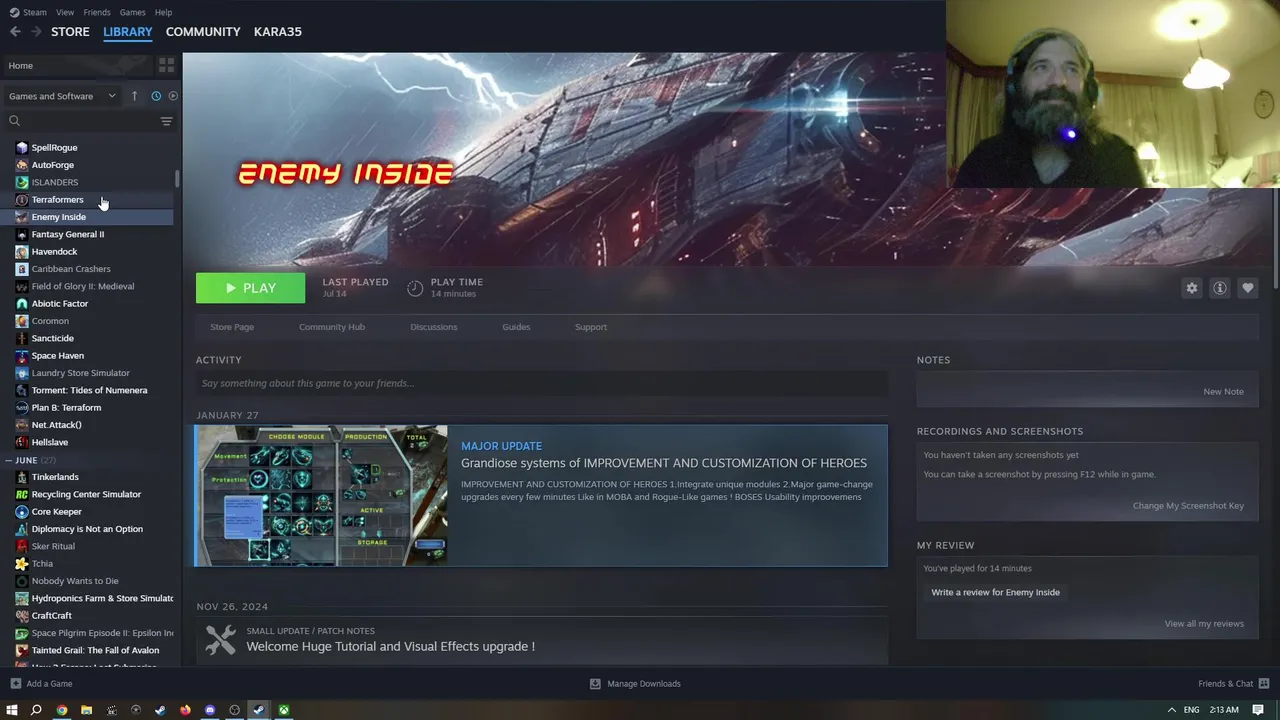Image resolution: width=1280 pixels, height=720 pixels.
Task: Add Enemy Inside to favorites heart icon
Action: 1248,288
